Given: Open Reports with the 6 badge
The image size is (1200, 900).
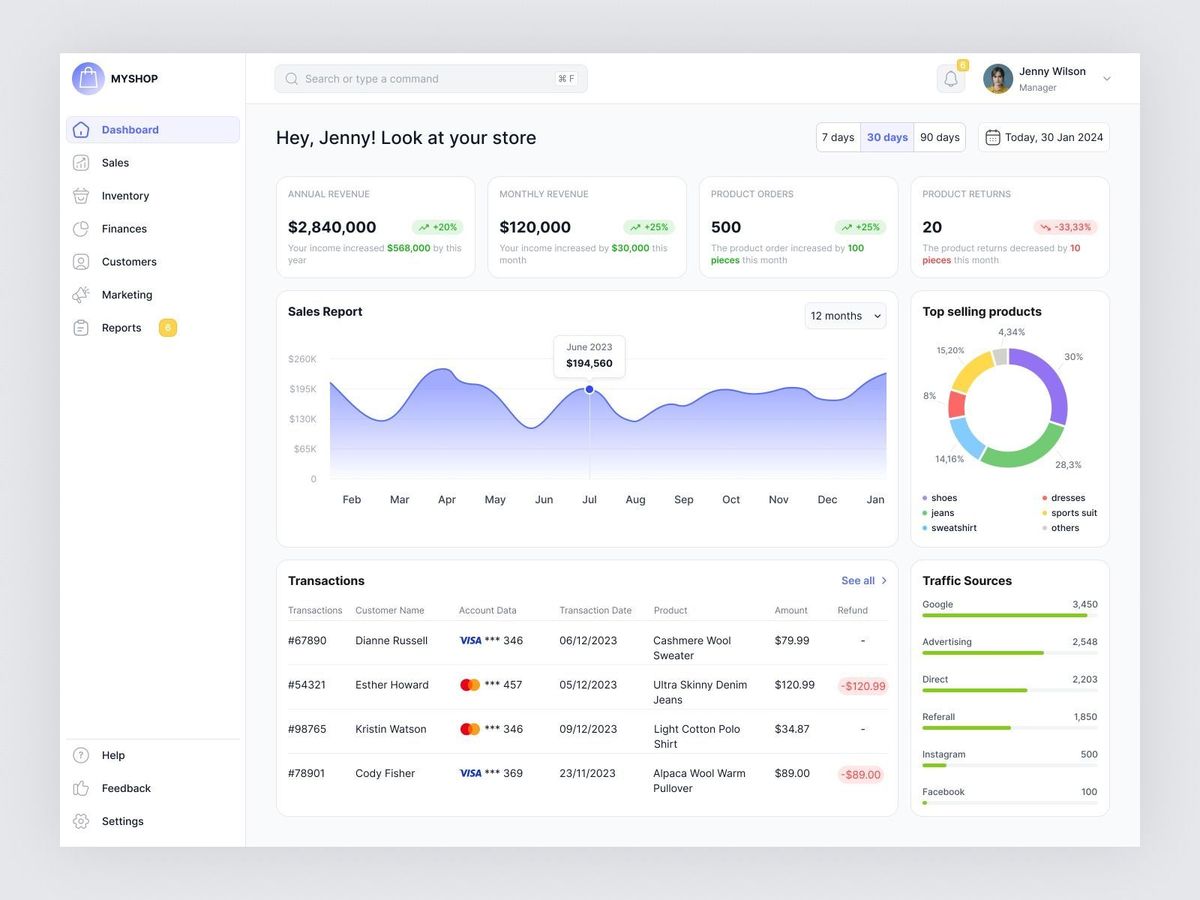Looking at the screenshot, I should point(122,328).
